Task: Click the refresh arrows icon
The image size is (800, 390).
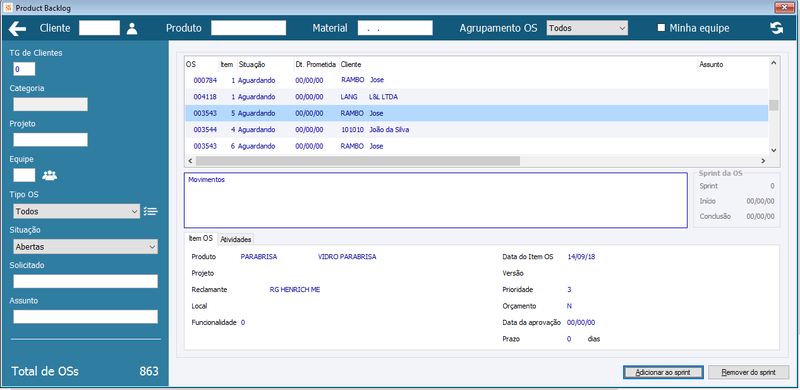Action: tap(777, 29)
